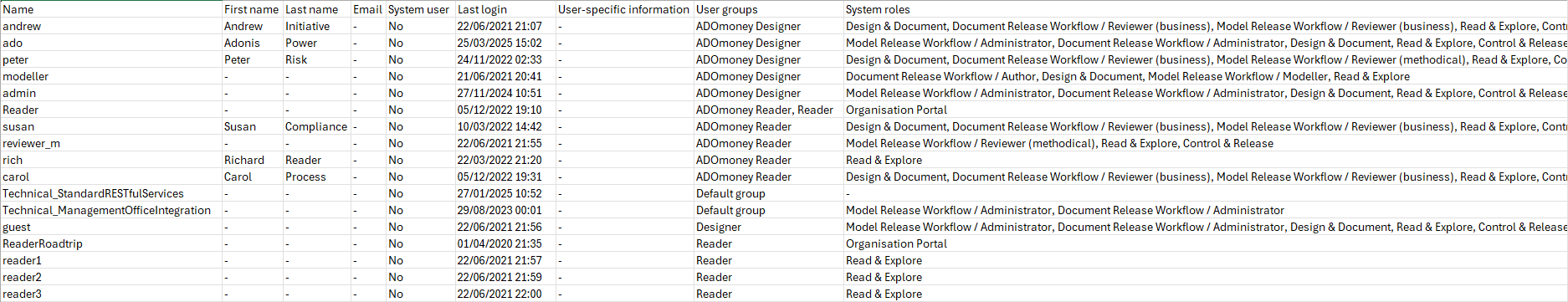
Task: Select the cell 'Technical_StandardRESTfulServices'
Action: coord(111,193)
